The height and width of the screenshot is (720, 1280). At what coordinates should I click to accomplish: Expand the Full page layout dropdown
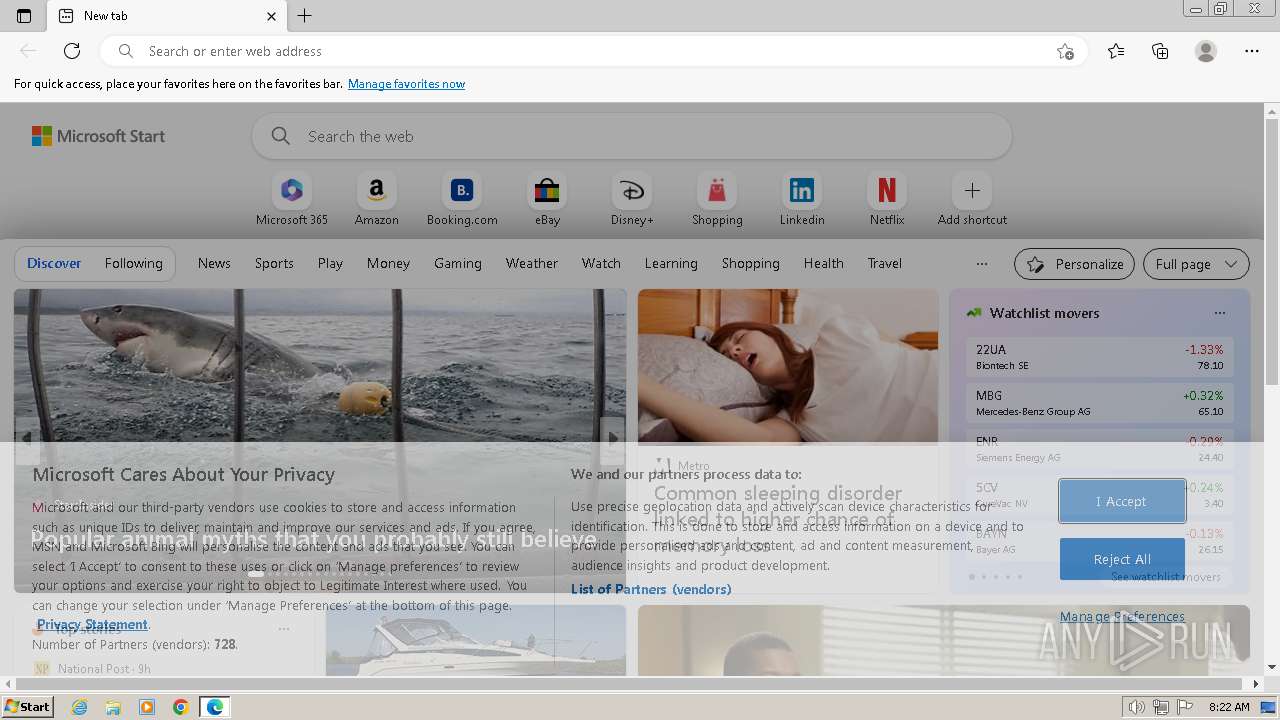(1196, 264)
